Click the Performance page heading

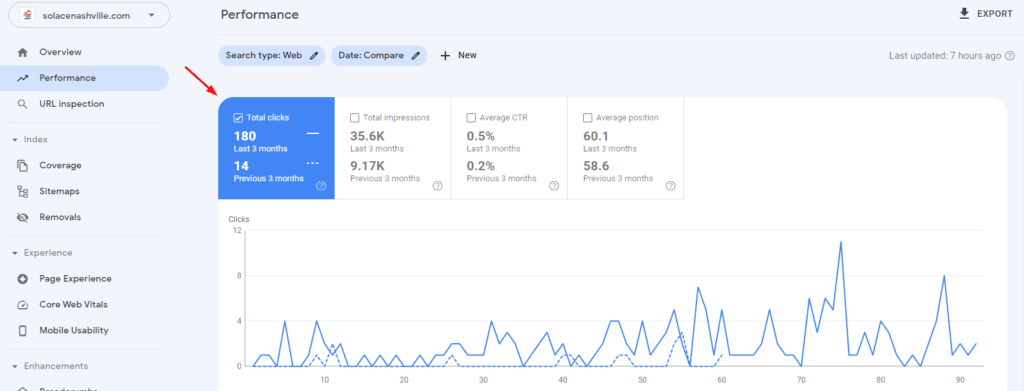(260, 14)
